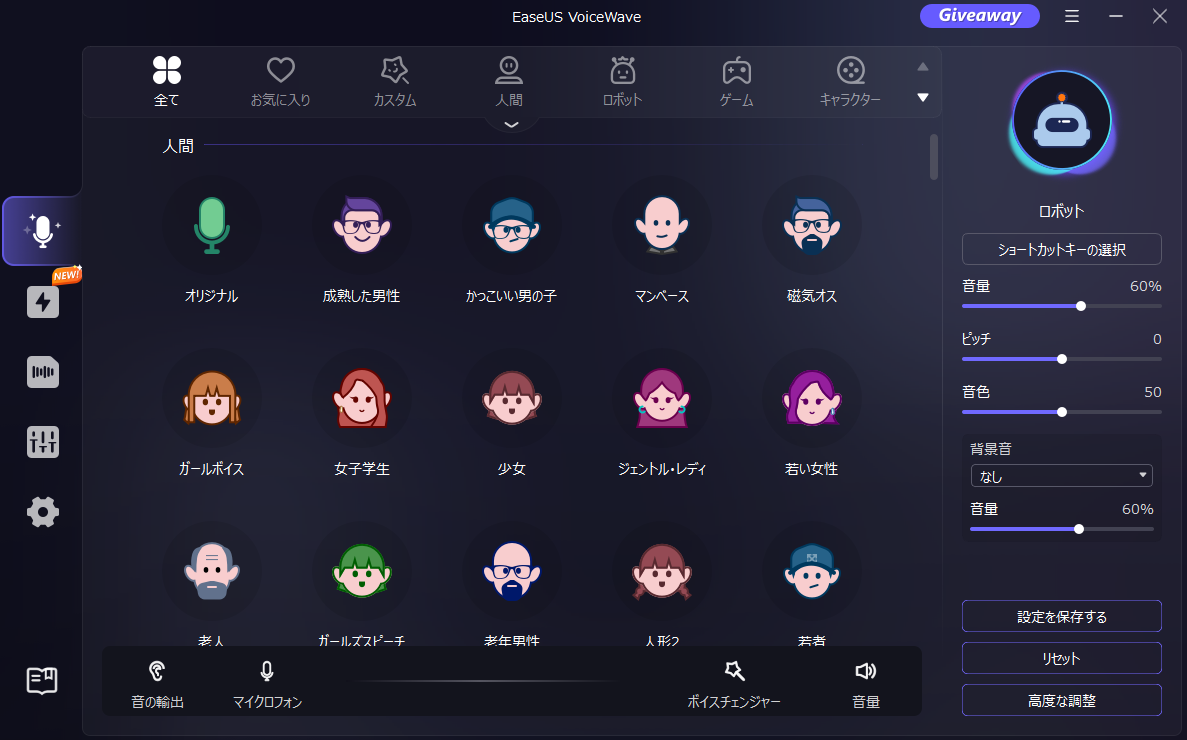
Task: Switch to the お気に入り favorites tab
Action: tap(280, 80)
